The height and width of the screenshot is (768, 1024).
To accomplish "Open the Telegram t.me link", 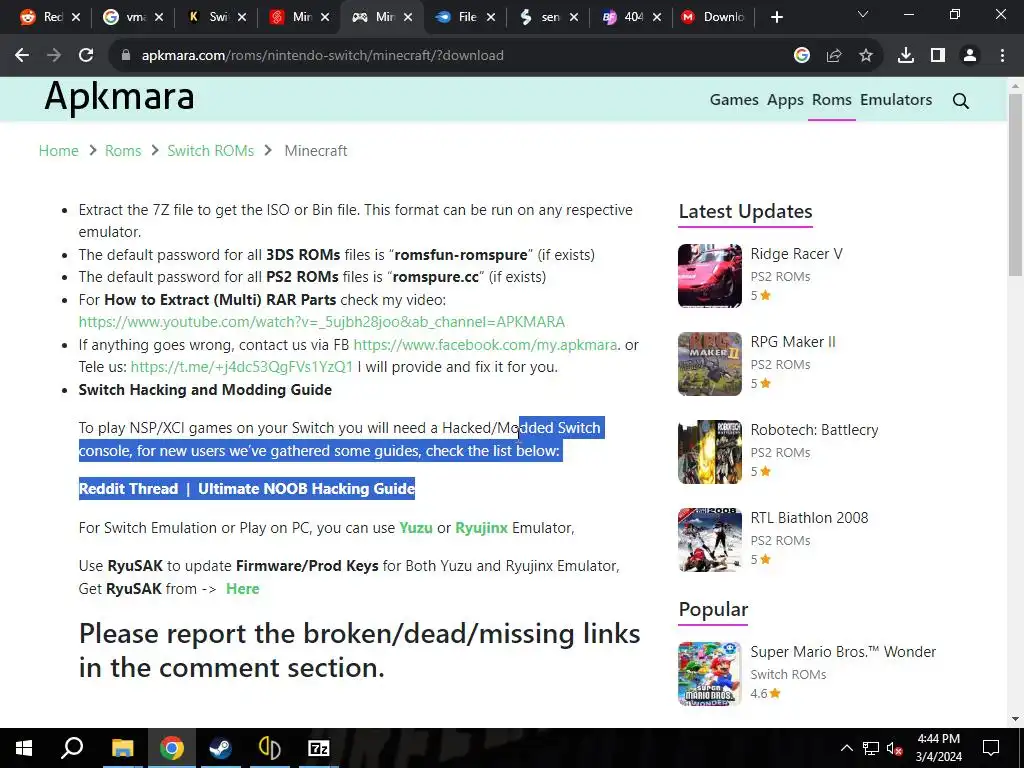I will point(242,367).
